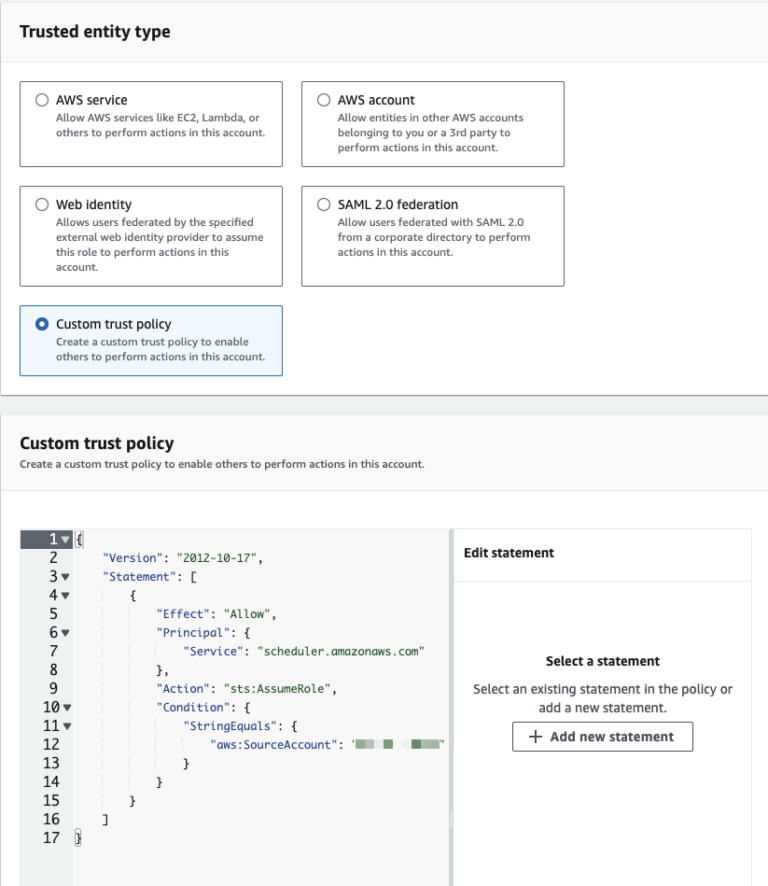Image resolution: width=768 pixels, height=886 pixels.
Task: Select the Web identity radio button
Action: point(42,204)
